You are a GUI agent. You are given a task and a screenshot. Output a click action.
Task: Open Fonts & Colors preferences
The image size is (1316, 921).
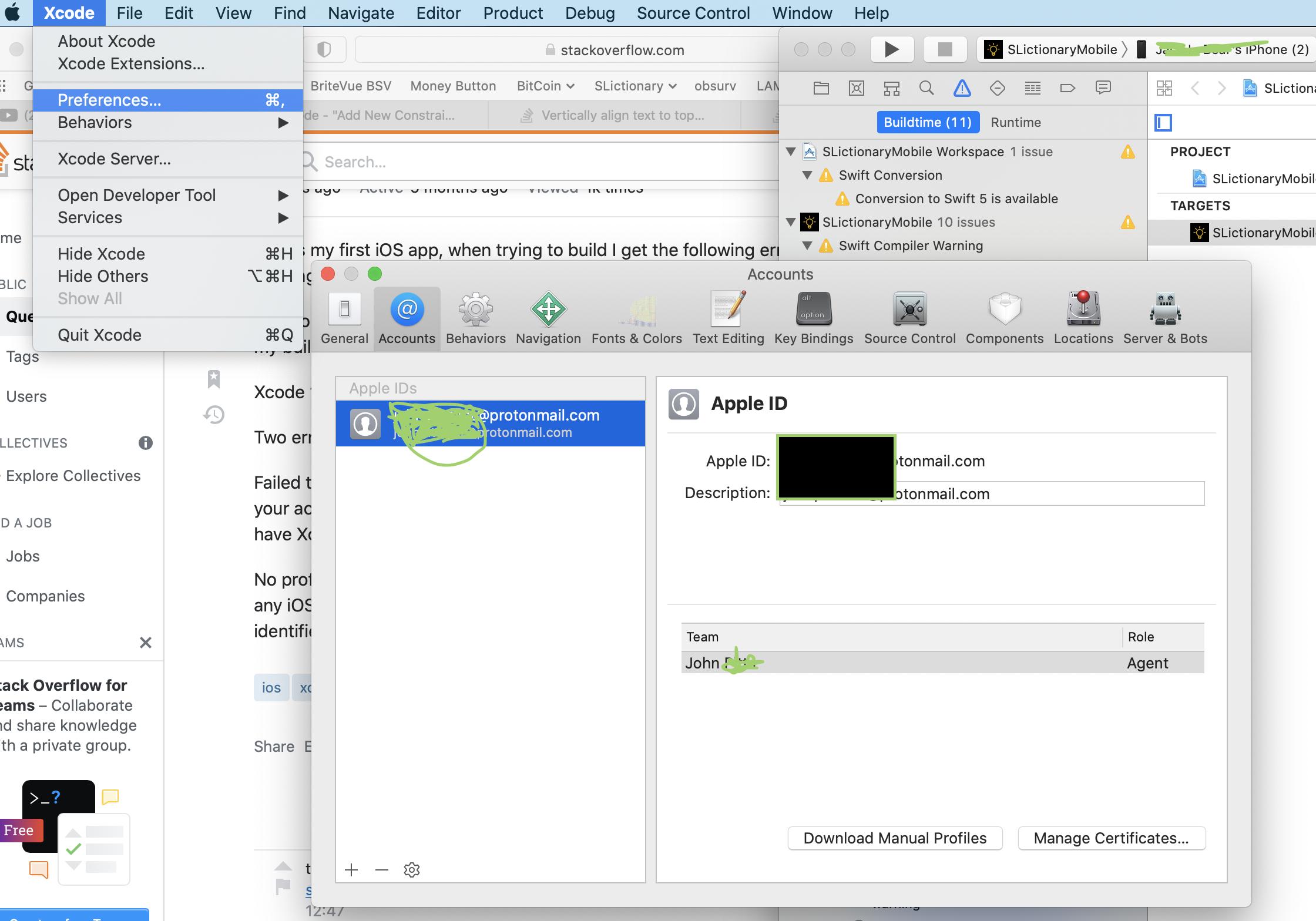[636, 319]
